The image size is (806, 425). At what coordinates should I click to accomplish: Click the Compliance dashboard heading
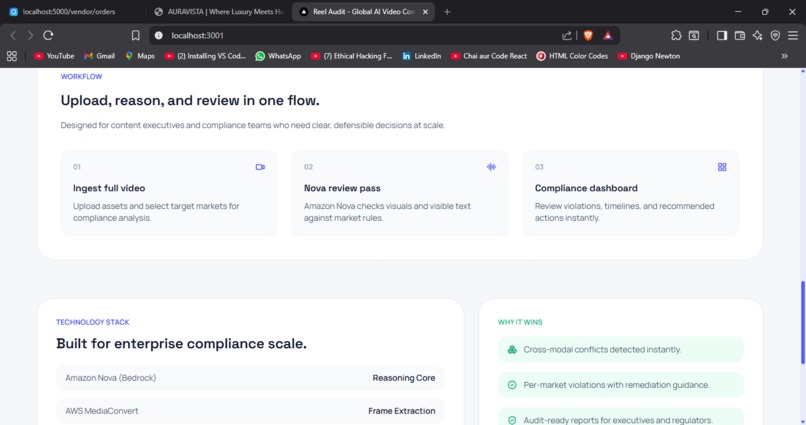(x=586, y=188)
